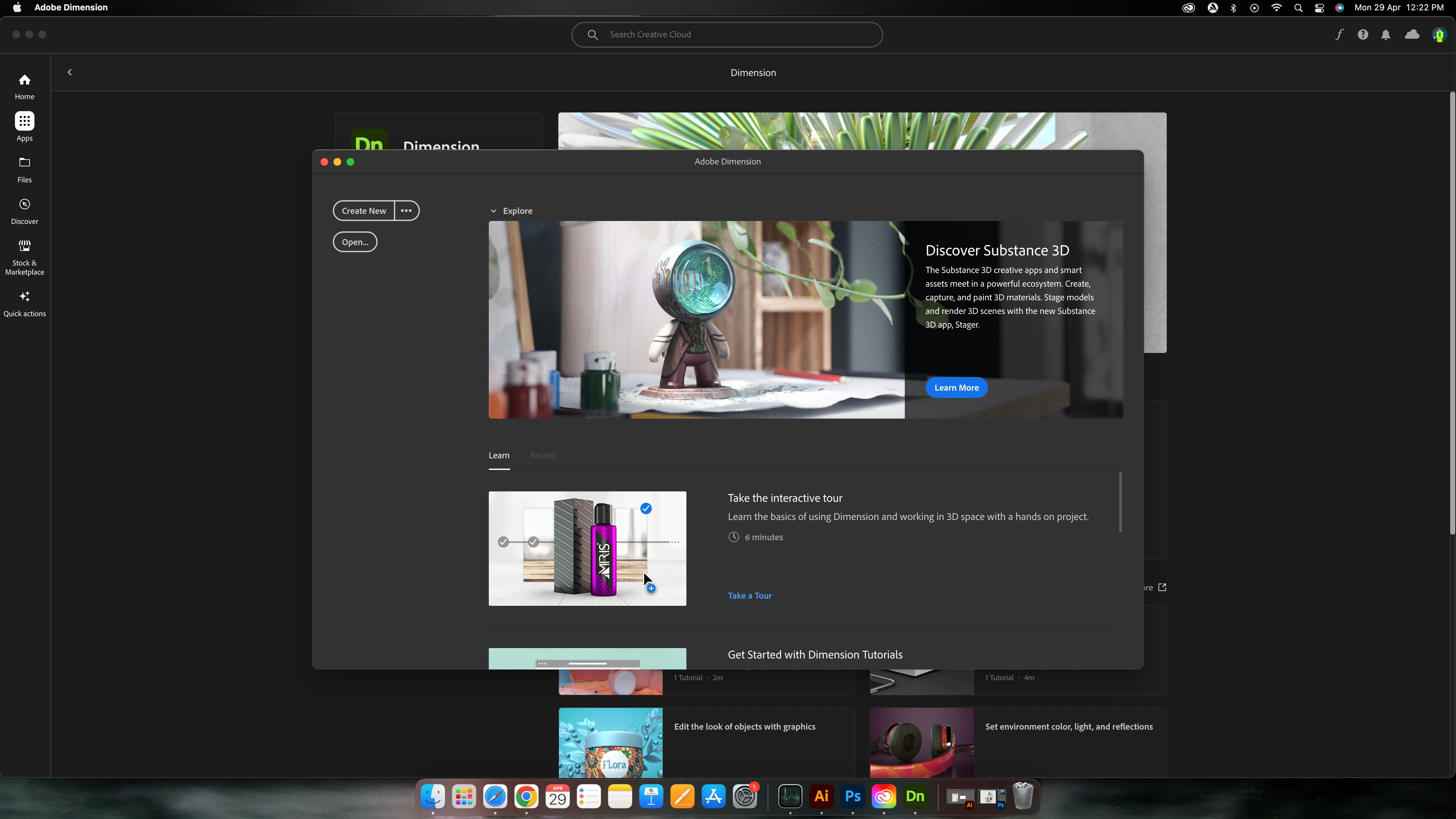This screenshot has width=1456, height=819.
Task: Click the Create New button
Action: (363, 211)
